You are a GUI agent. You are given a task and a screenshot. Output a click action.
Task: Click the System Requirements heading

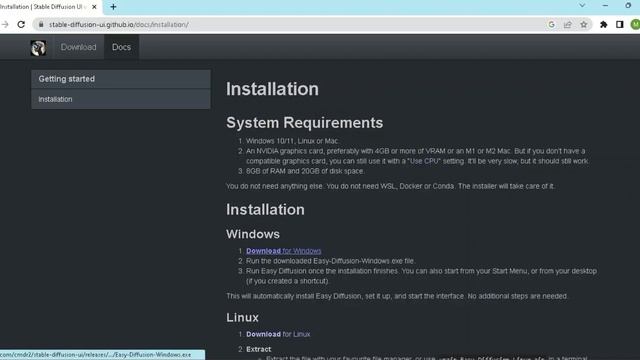304,122
